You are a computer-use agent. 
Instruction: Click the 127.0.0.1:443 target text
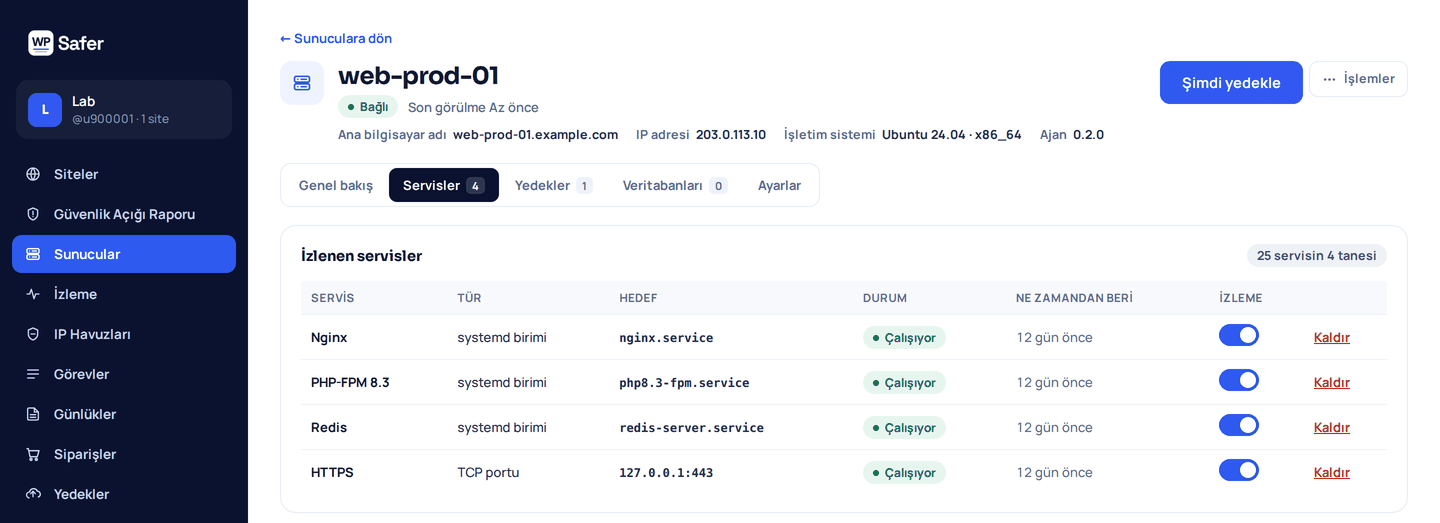click(x=667, y=473)
